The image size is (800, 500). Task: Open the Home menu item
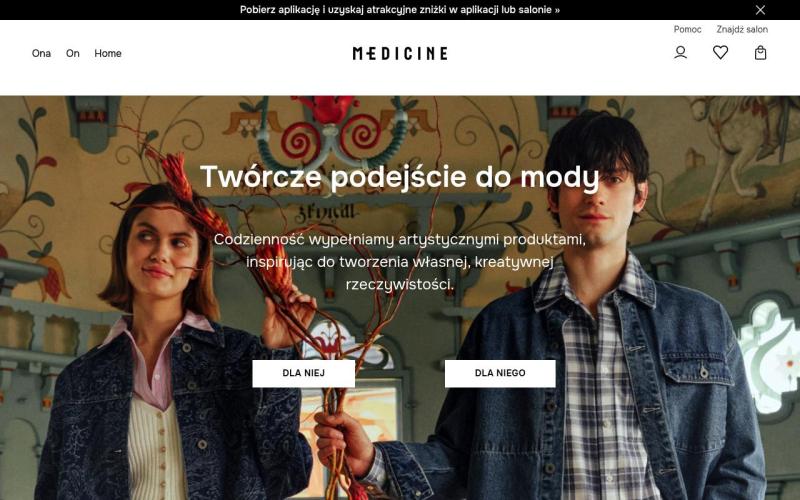click(108, 53)
